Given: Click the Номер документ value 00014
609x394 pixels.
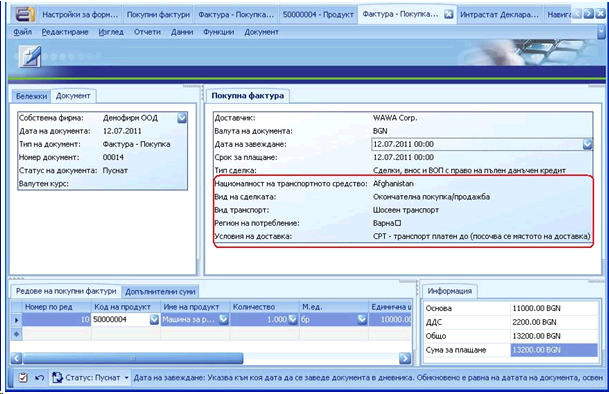Looking at the screenshot, I should pos(113,157).
